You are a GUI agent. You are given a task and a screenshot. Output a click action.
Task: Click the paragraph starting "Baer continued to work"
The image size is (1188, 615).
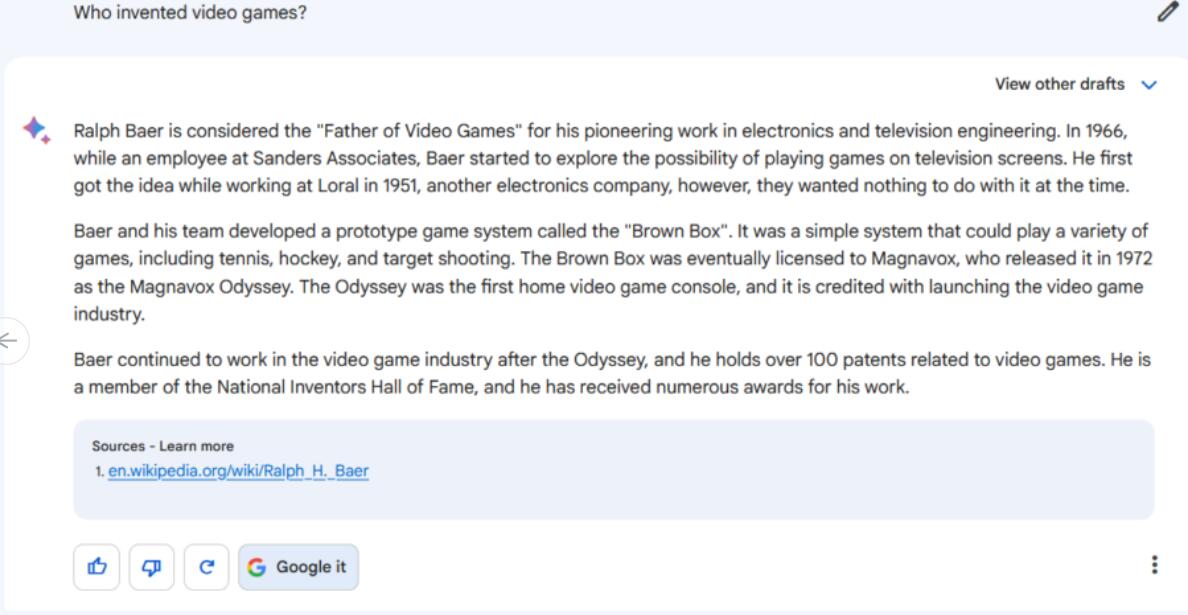(600, 373)
